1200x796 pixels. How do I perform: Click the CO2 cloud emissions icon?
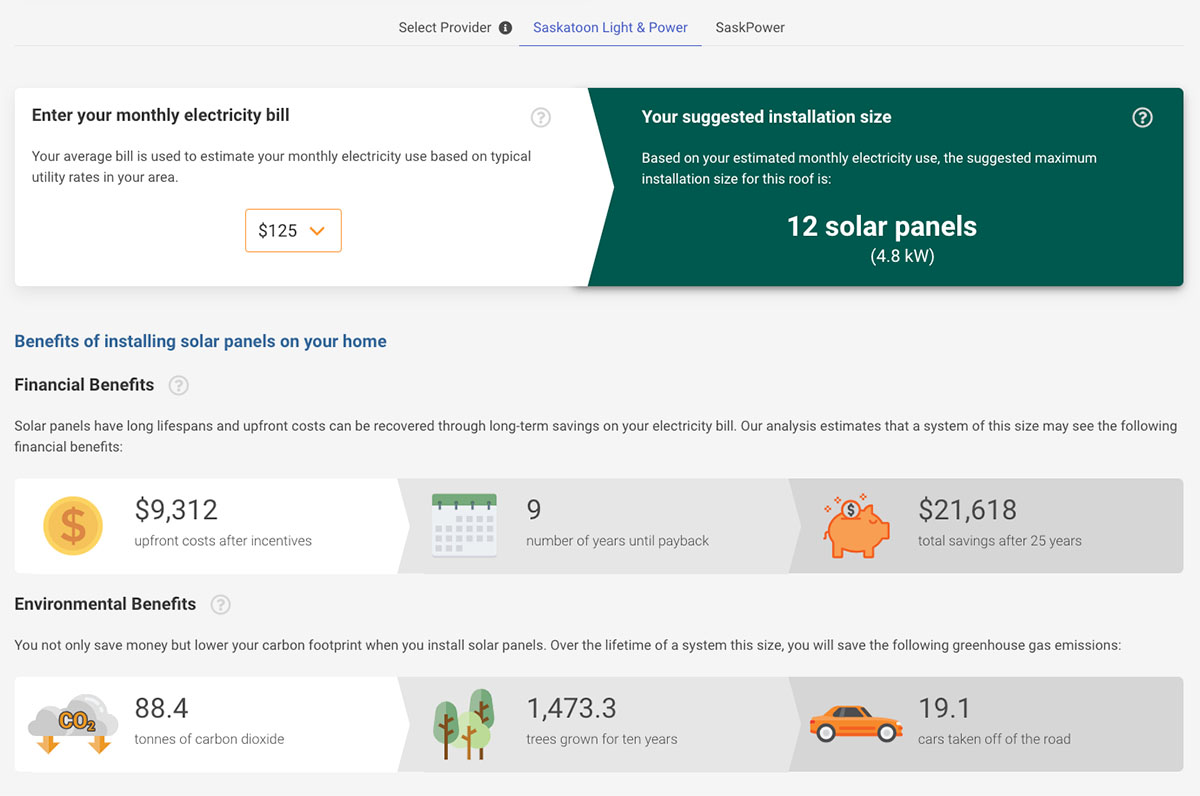pos(72,723)
